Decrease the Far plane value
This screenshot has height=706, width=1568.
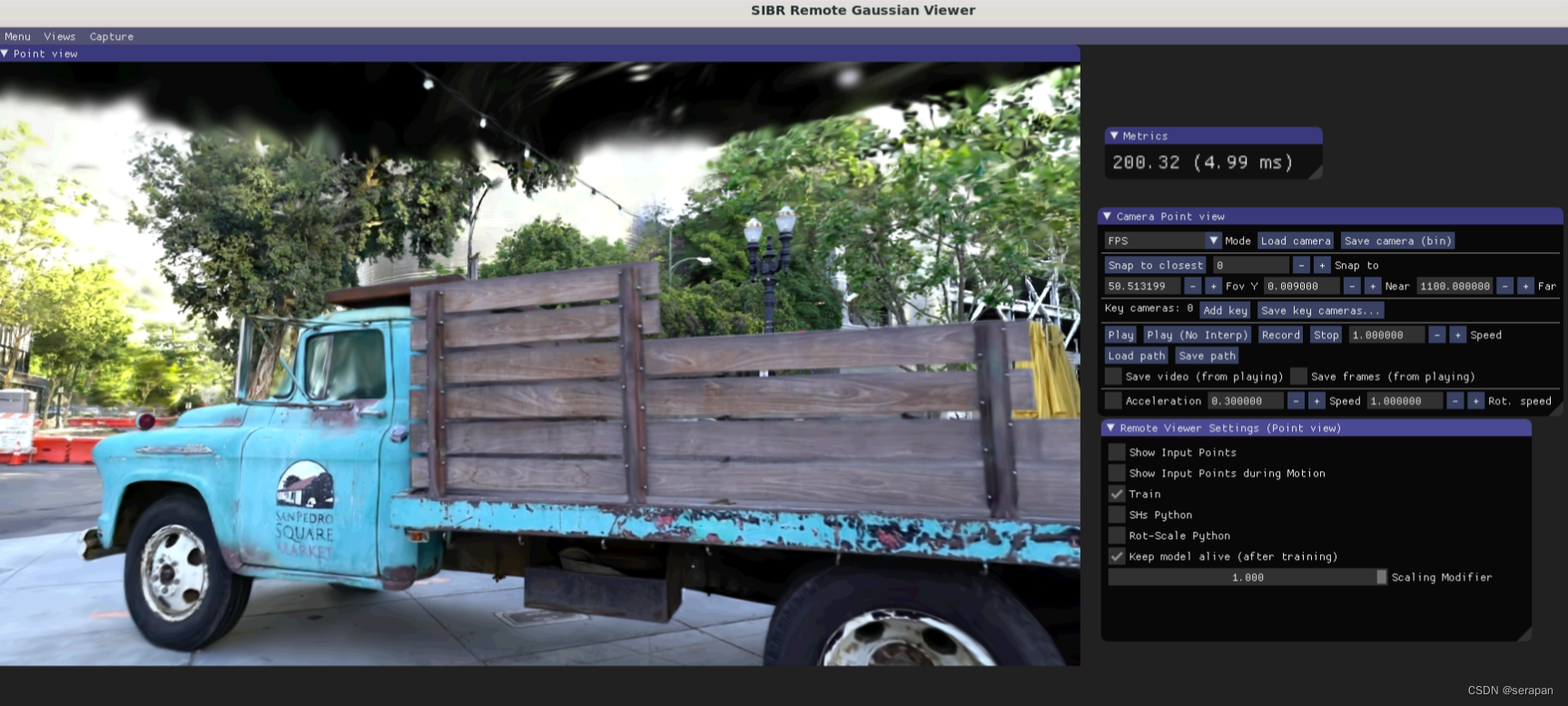(1504, 286)
